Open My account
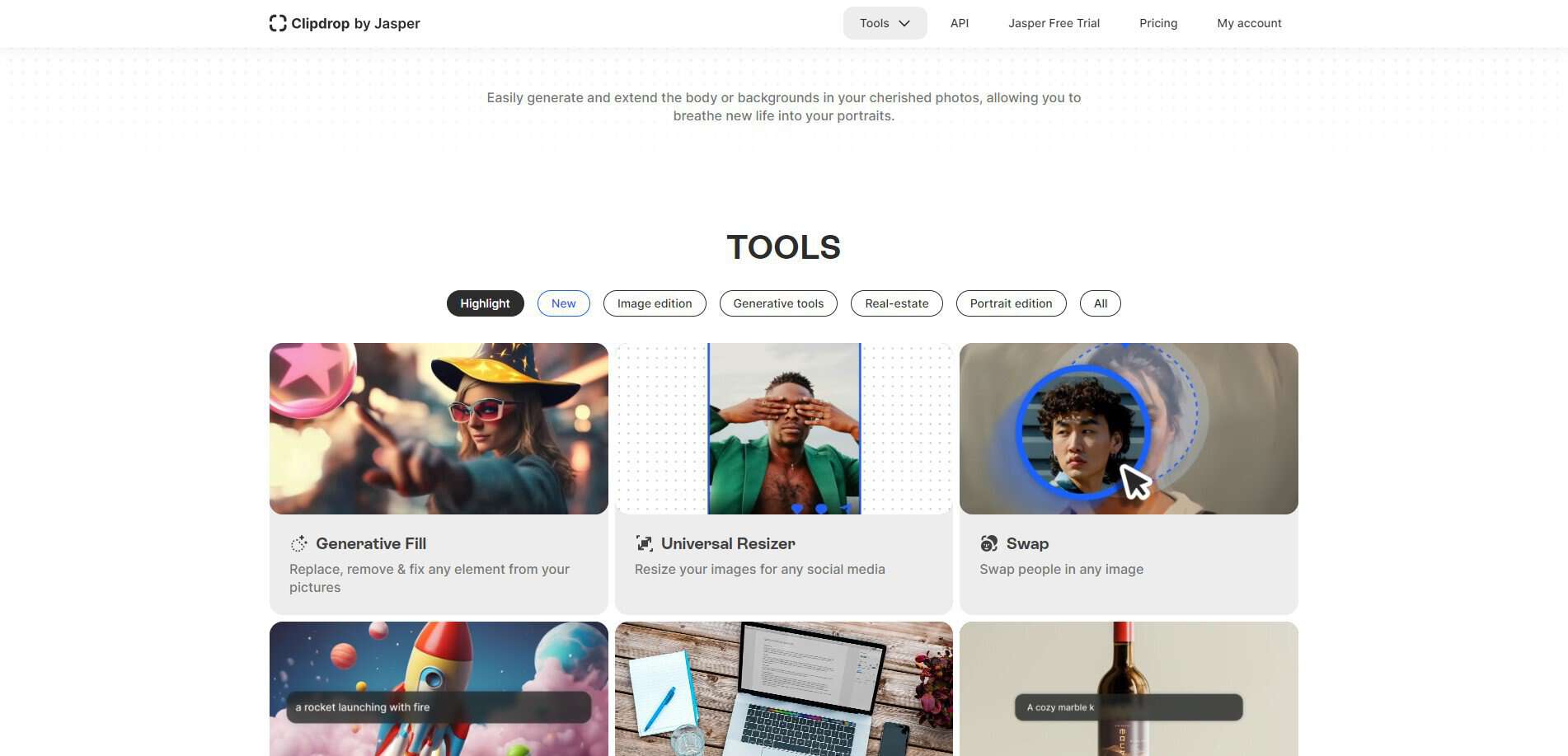Image resolution: width=1568 pixels, height=756 pixels. click(x=1249, y=23)
